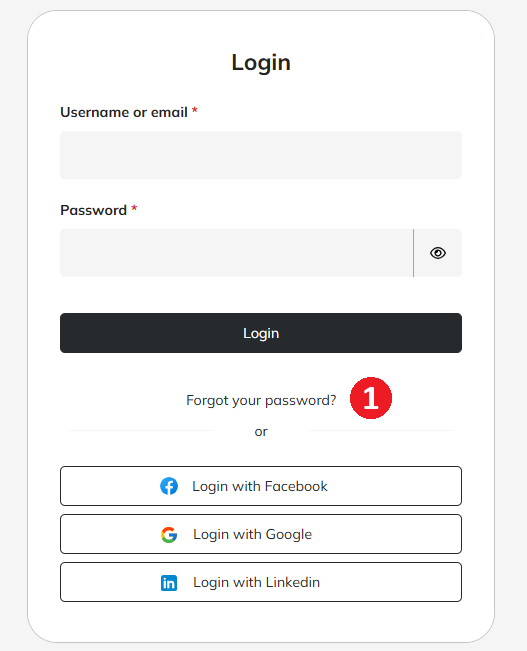
Task: Open the Forgot your password link
Action: (x=261, y=400)
